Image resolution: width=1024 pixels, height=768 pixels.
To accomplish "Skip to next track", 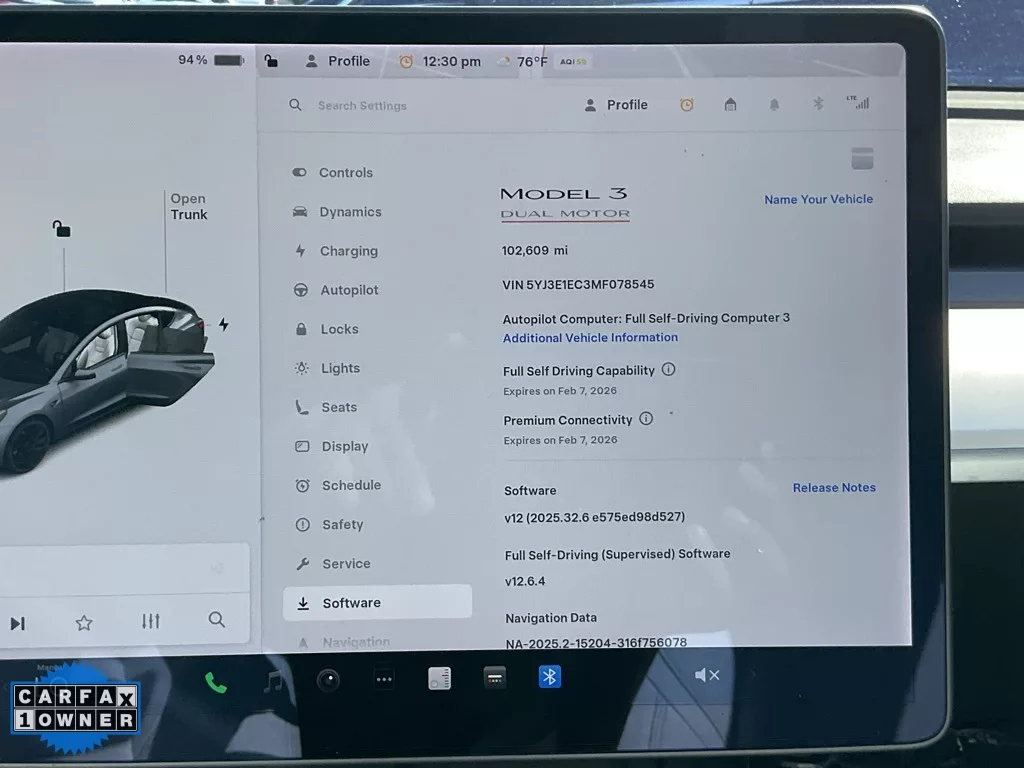I will (x=17, y=624).
